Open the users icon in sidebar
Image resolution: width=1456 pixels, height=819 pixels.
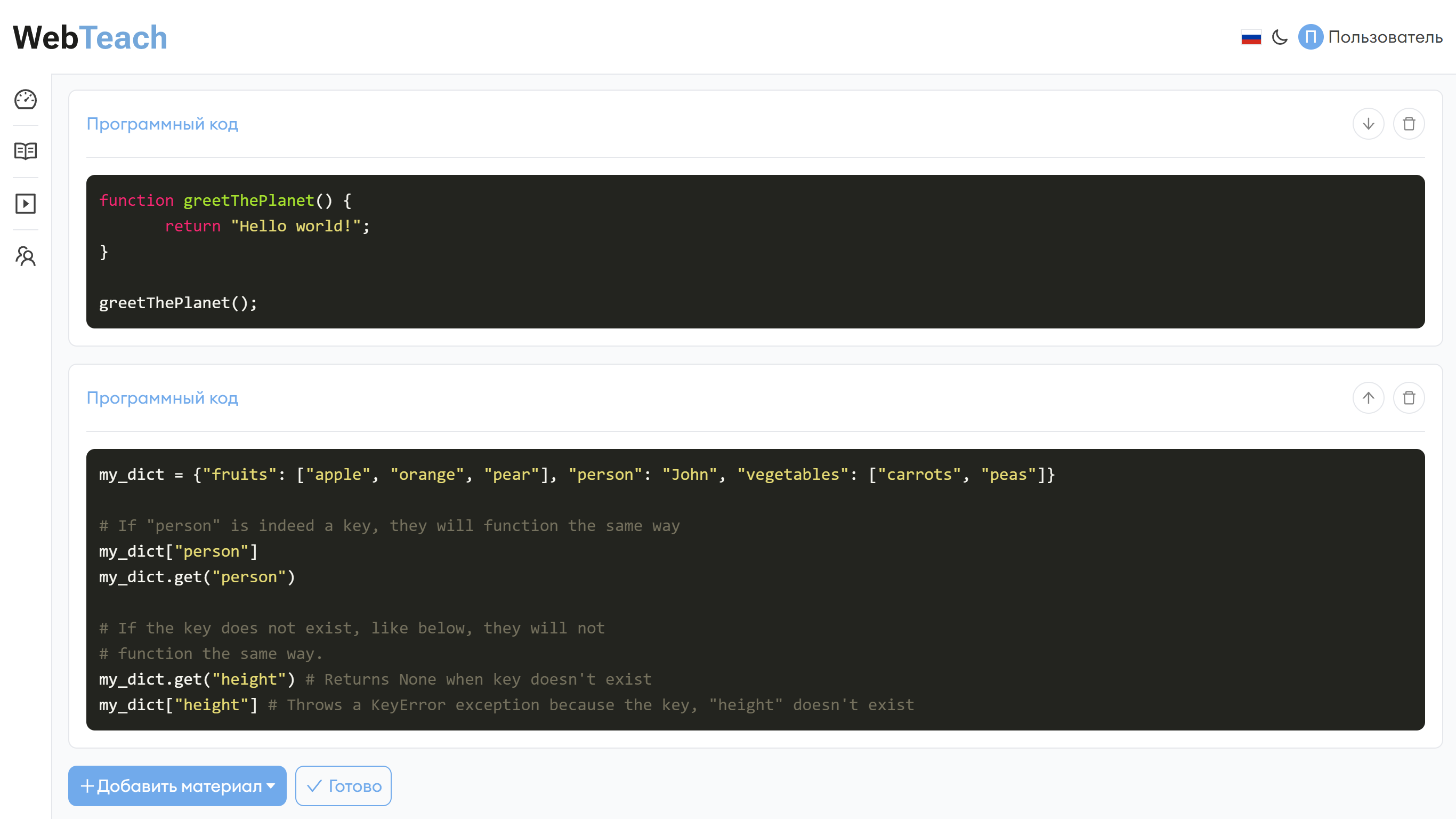coord(26,256)
